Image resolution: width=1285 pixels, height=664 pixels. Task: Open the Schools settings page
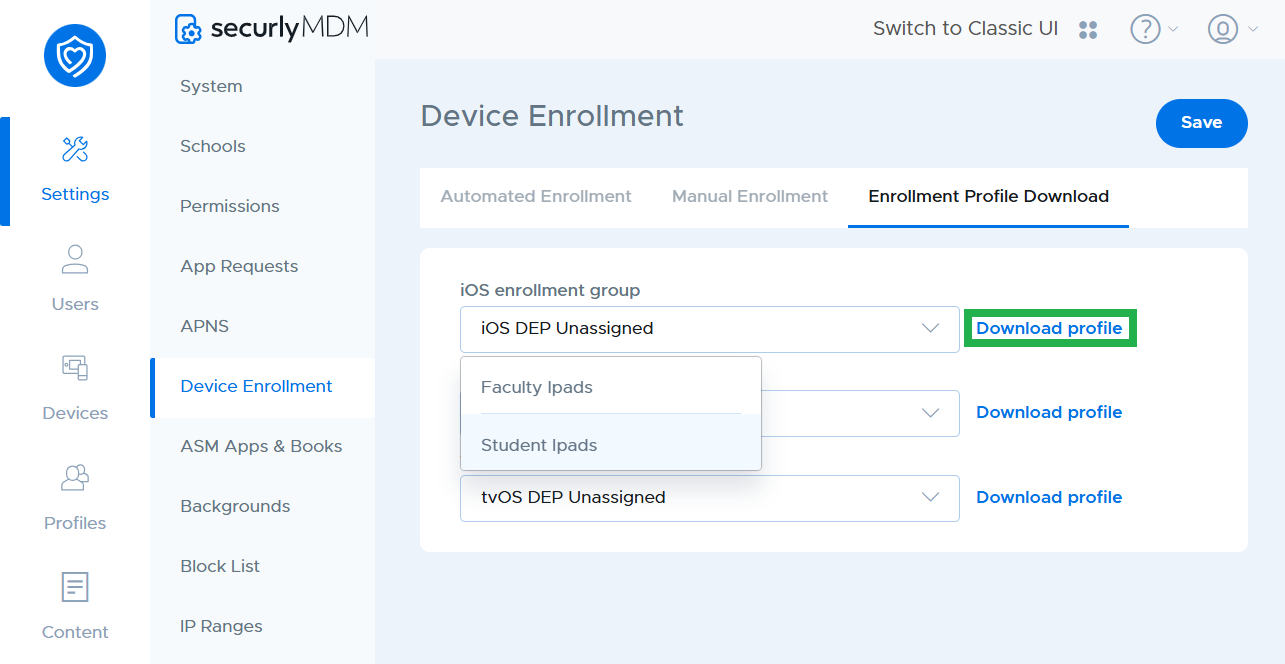coord(212,146)
